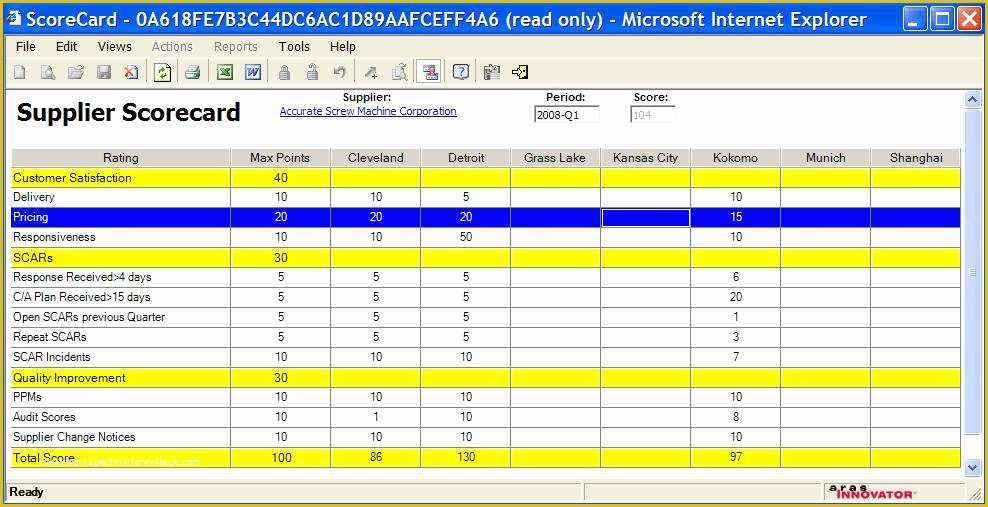988x507 pixels.
Task: Select Supplier Change Notices row label
Action: tap(74, 437)
